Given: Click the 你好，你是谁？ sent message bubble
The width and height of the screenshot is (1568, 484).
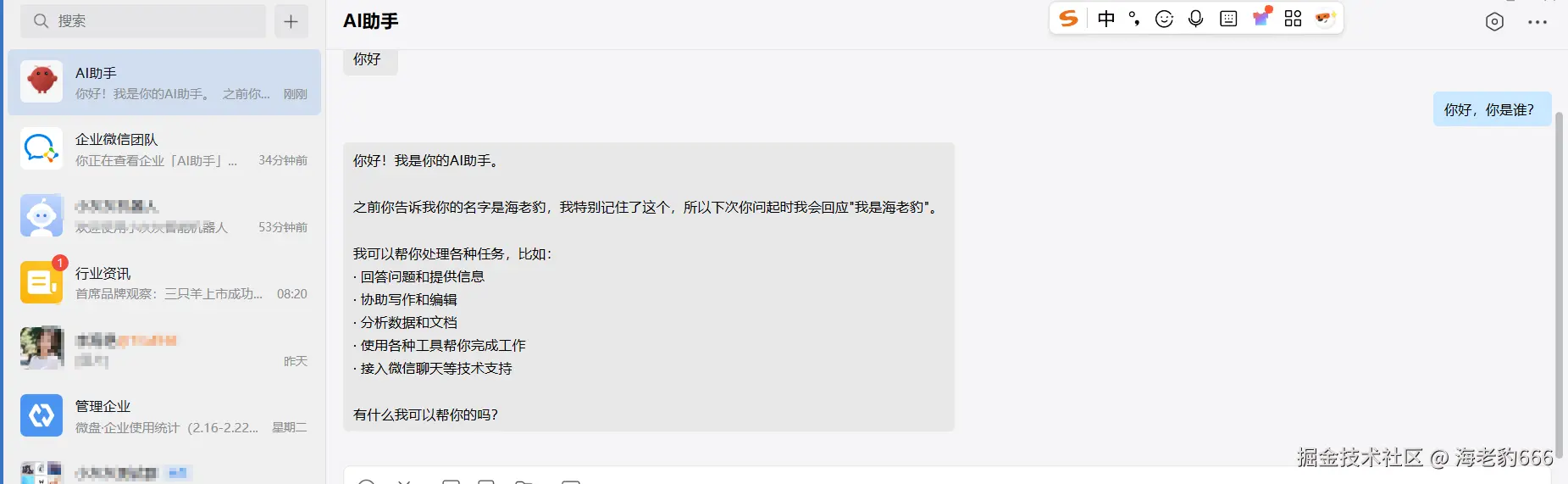Looking at the screenshot, I should pos(1492,109).
